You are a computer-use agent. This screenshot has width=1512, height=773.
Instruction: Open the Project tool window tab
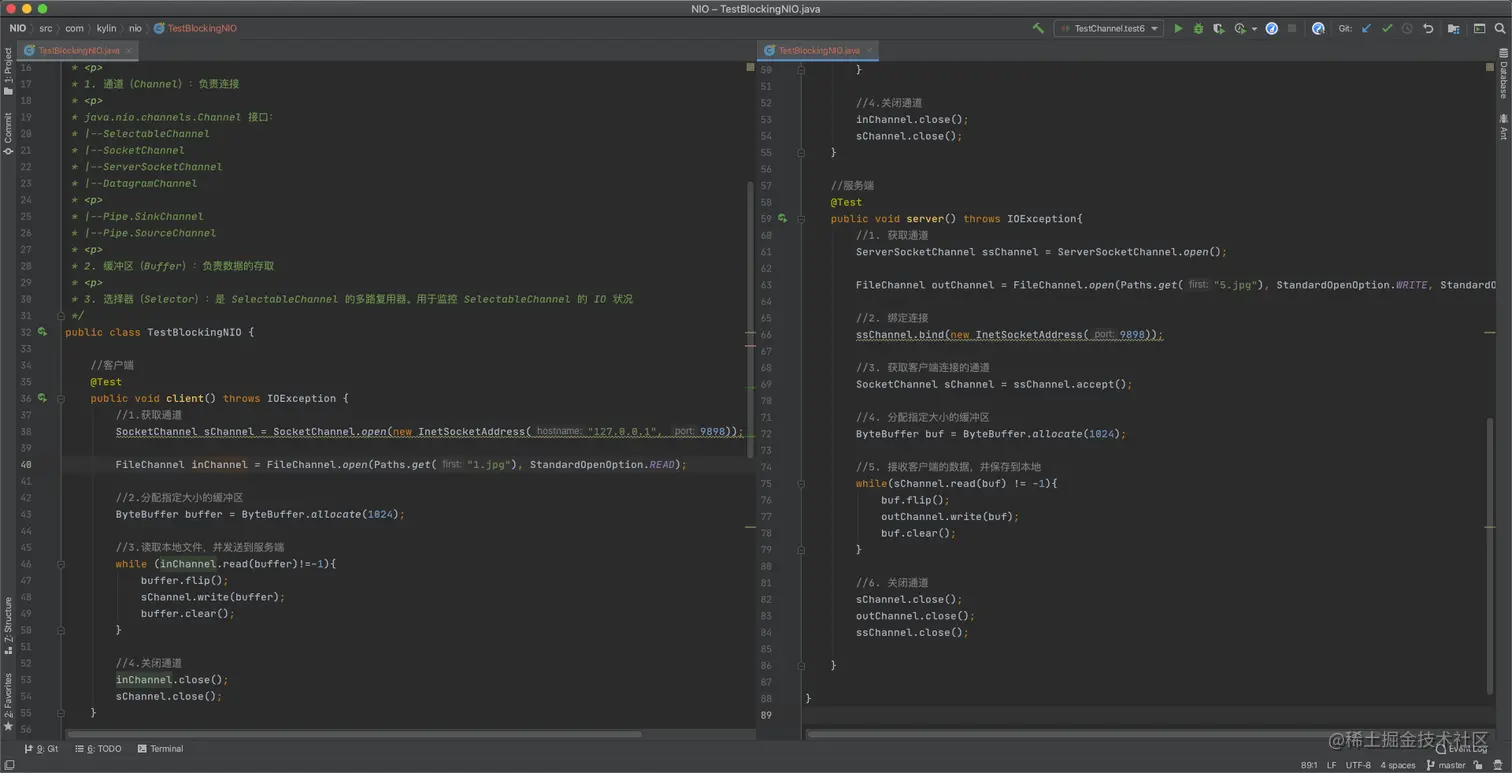click(x=8, y=72)
